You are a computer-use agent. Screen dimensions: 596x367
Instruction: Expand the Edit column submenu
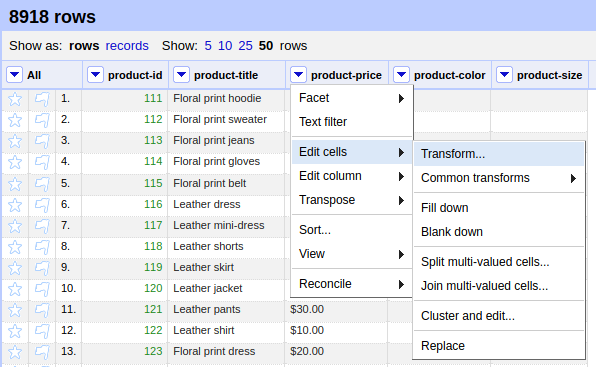352,176
